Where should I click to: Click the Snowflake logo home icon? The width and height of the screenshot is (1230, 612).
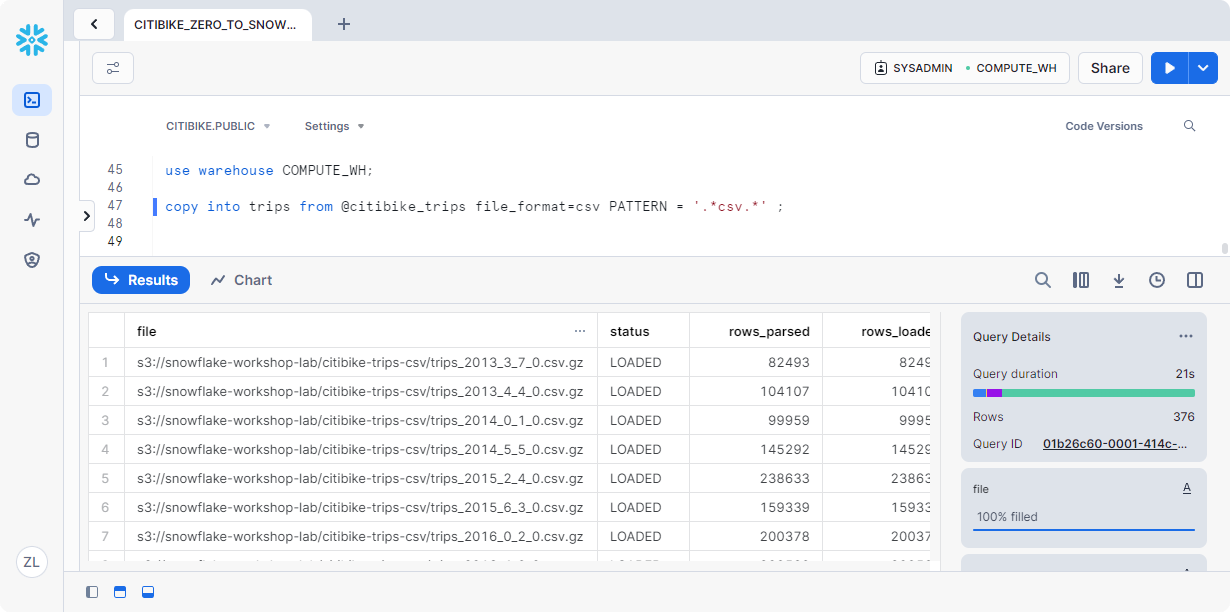[32, 40]
